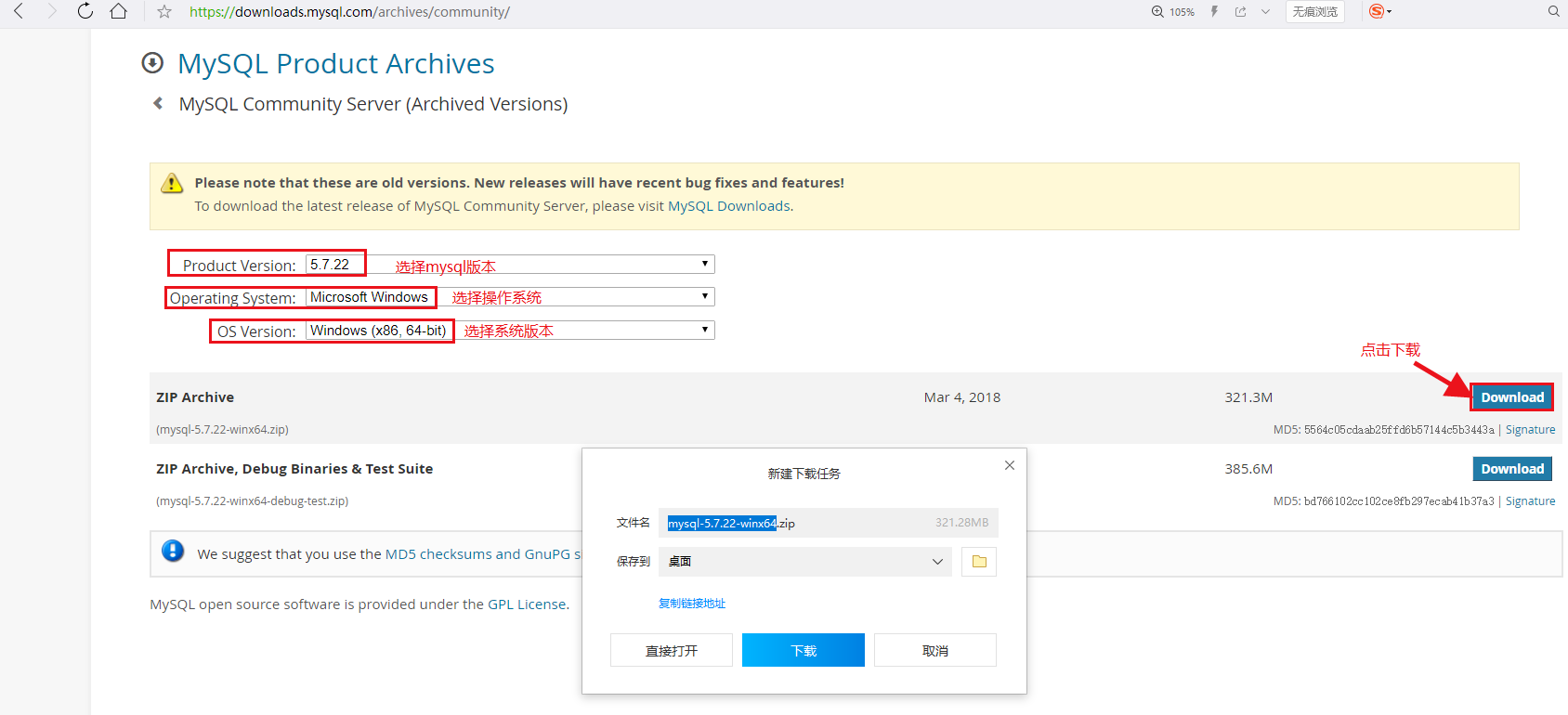Click the search magnifier at top right
1568x715 pixels.
1554,11
